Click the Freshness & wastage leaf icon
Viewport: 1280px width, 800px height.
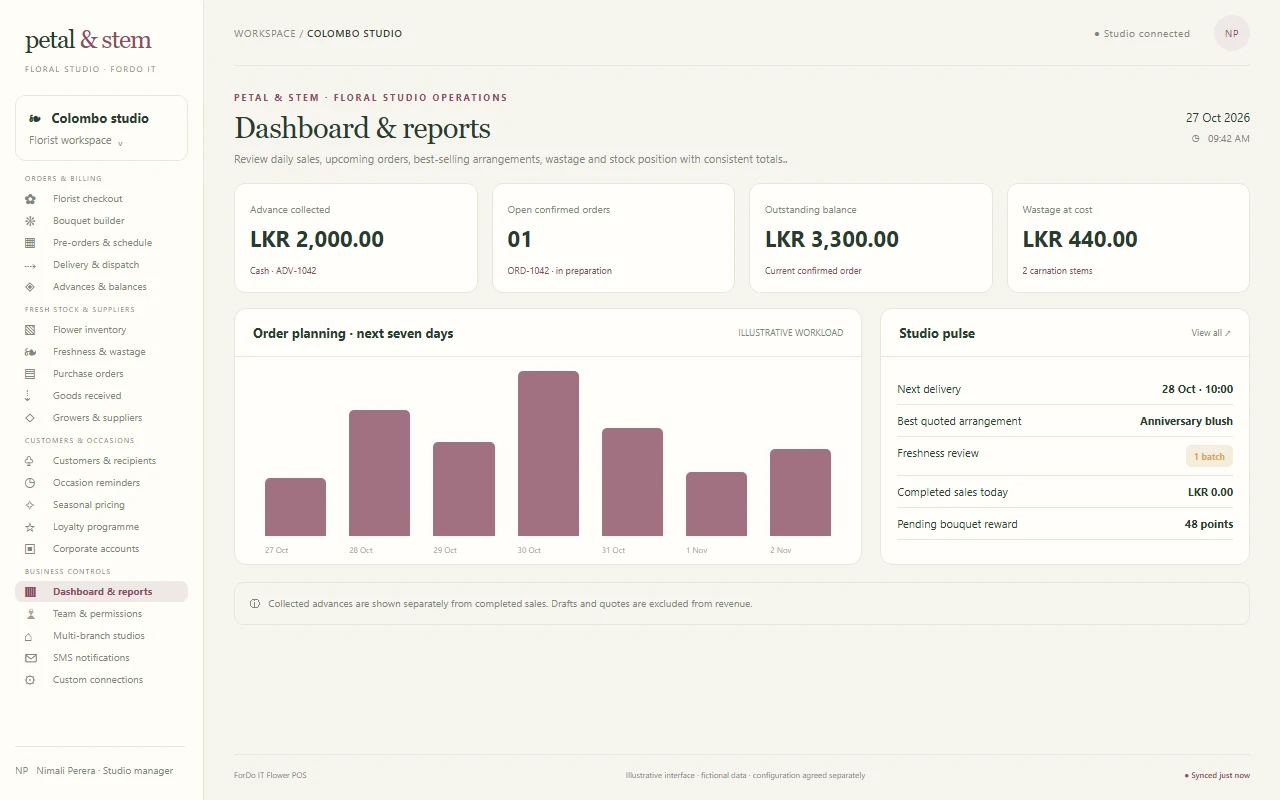click(30, 352)
